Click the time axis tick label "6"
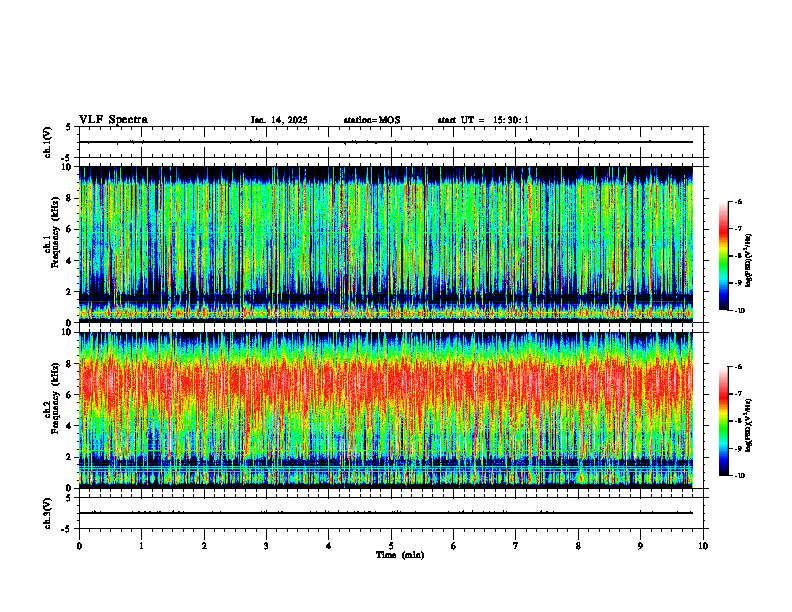Image resolution: width=792 pixels, height=612 pixels. tap(454, 546)
